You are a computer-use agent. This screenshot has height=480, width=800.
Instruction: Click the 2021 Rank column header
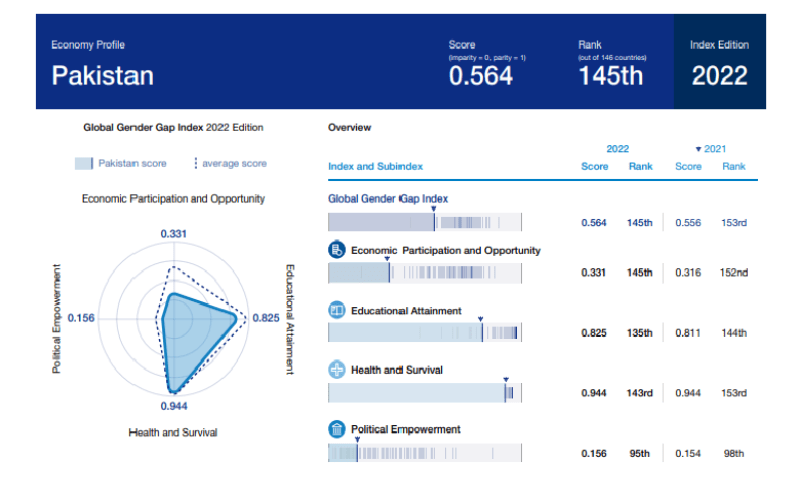[734, 166]
